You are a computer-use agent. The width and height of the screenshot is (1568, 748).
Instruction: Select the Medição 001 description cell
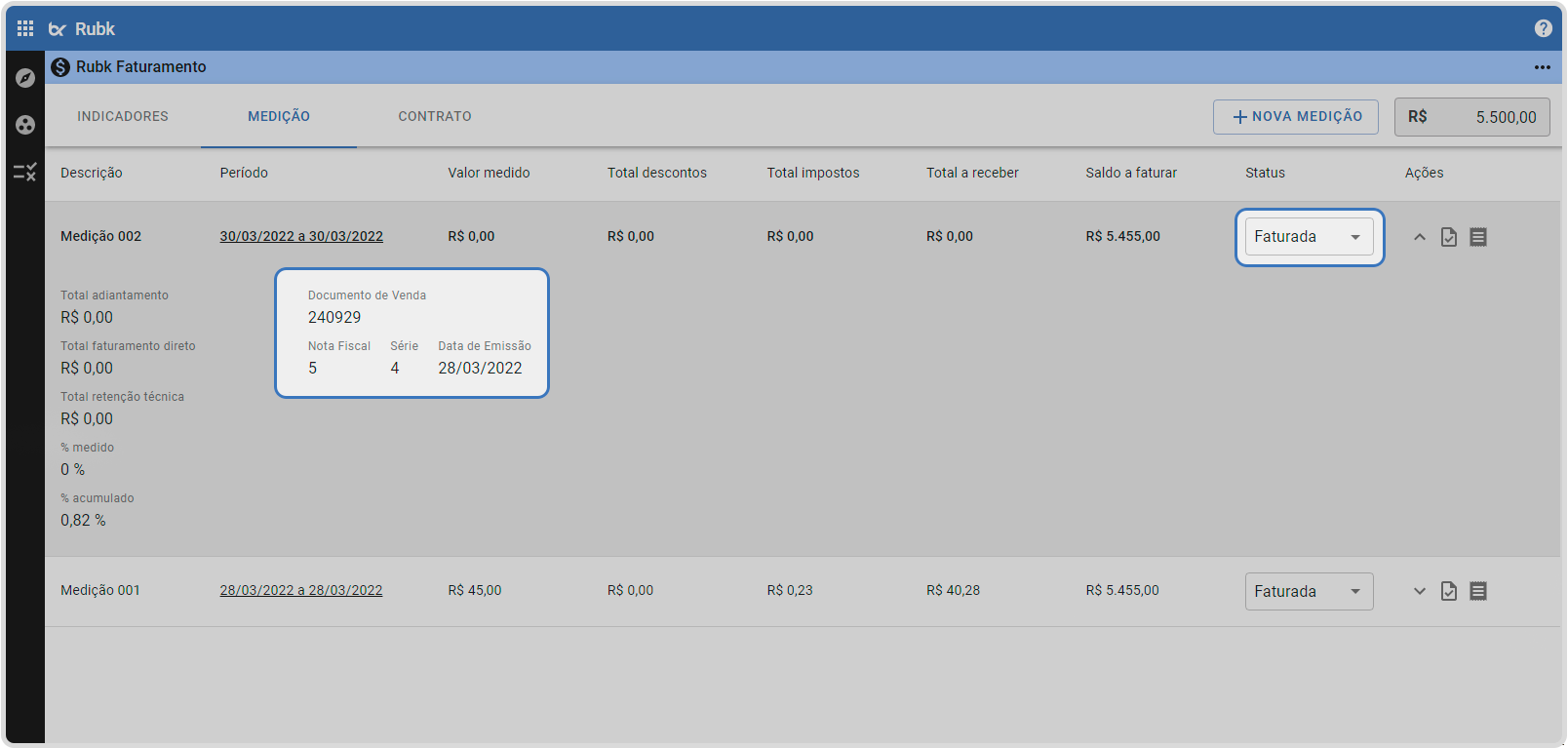click(x=100, y=590)
